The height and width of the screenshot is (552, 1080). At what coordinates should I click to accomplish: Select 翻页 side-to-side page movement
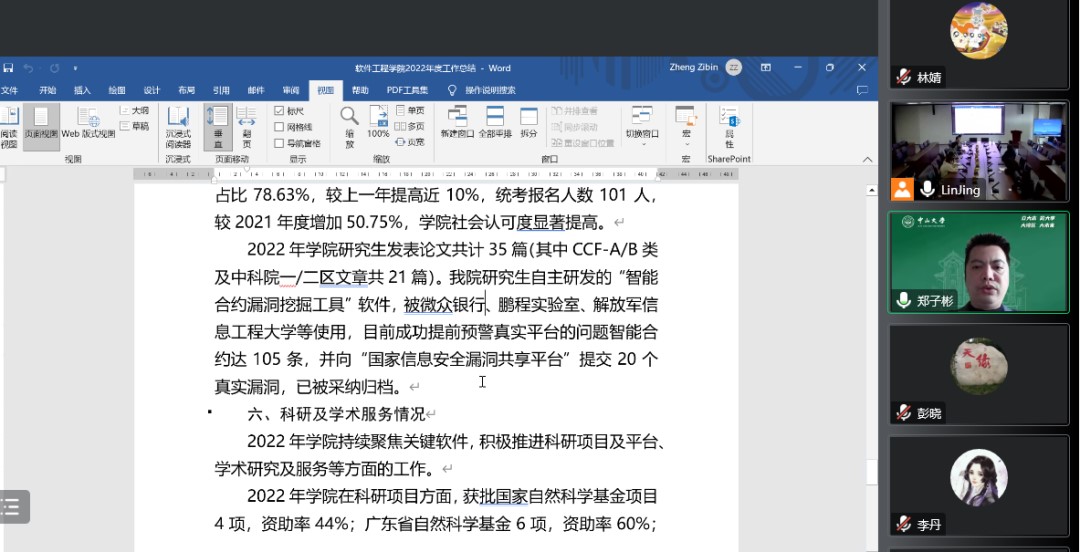pos(247,126)
